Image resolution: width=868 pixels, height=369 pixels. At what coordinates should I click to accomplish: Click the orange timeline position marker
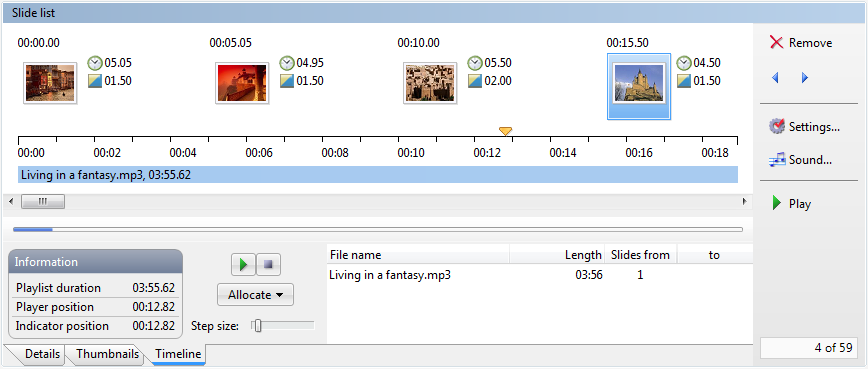point(505,131)
